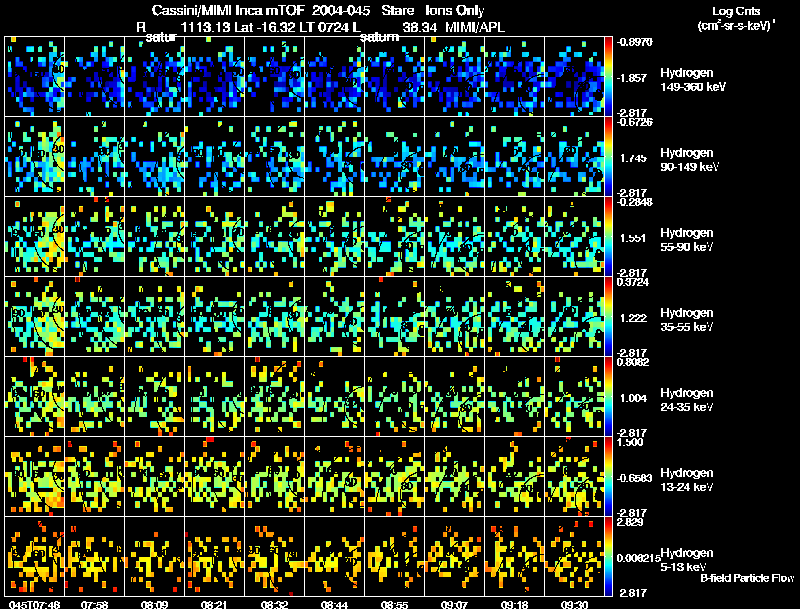Click the '-0.6583' colorbar value
The image size is (800, 609).
click(634, 478)
